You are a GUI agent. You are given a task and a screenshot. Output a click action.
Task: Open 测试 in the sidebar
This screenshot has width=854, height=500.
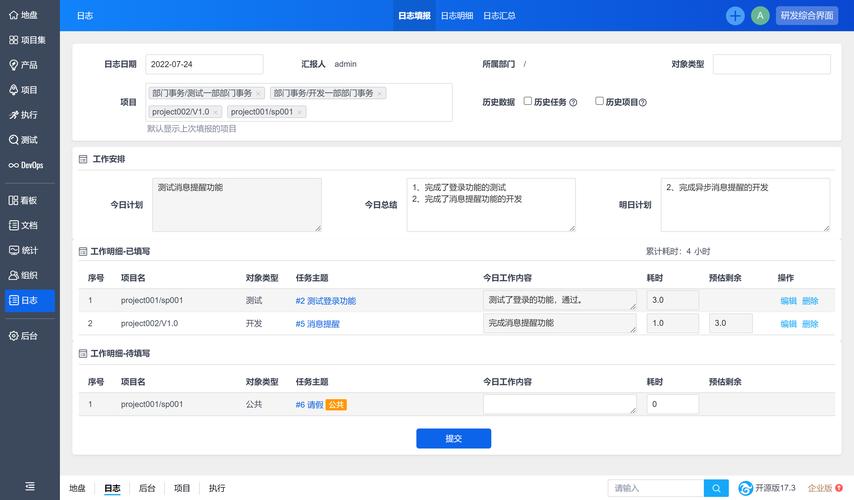(23, 140)
